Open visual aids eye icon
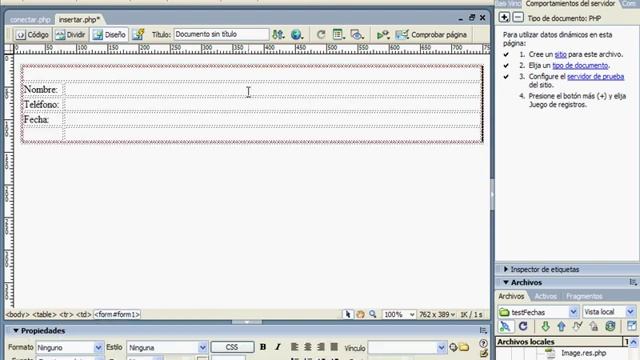 pyautogui.click(x=357, y=35)
